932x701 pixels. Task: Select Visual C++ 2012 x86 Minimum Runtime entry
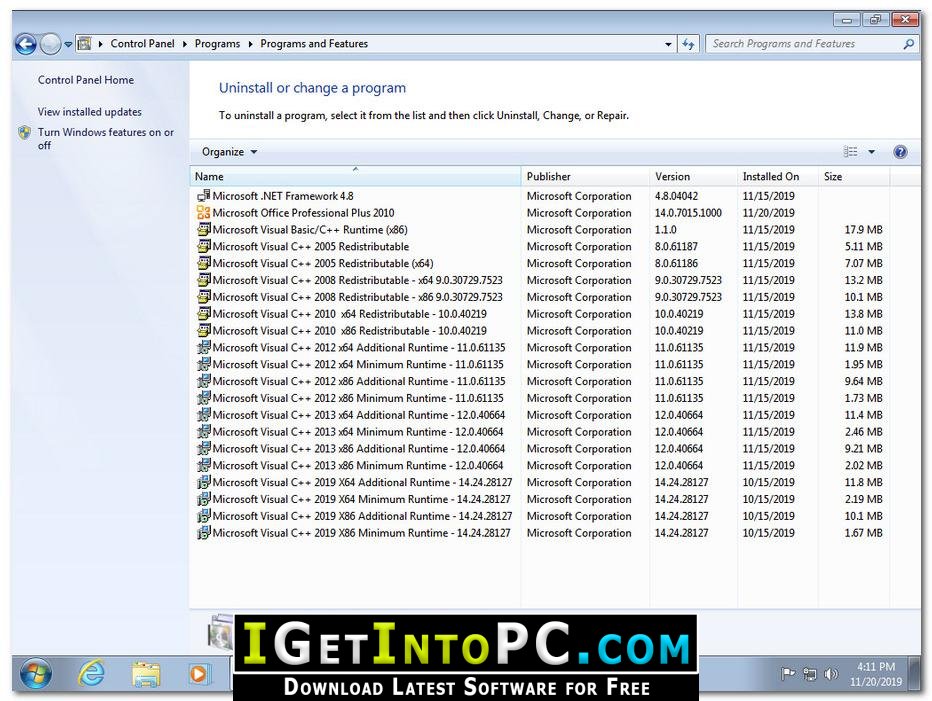[x=358, y=398]
